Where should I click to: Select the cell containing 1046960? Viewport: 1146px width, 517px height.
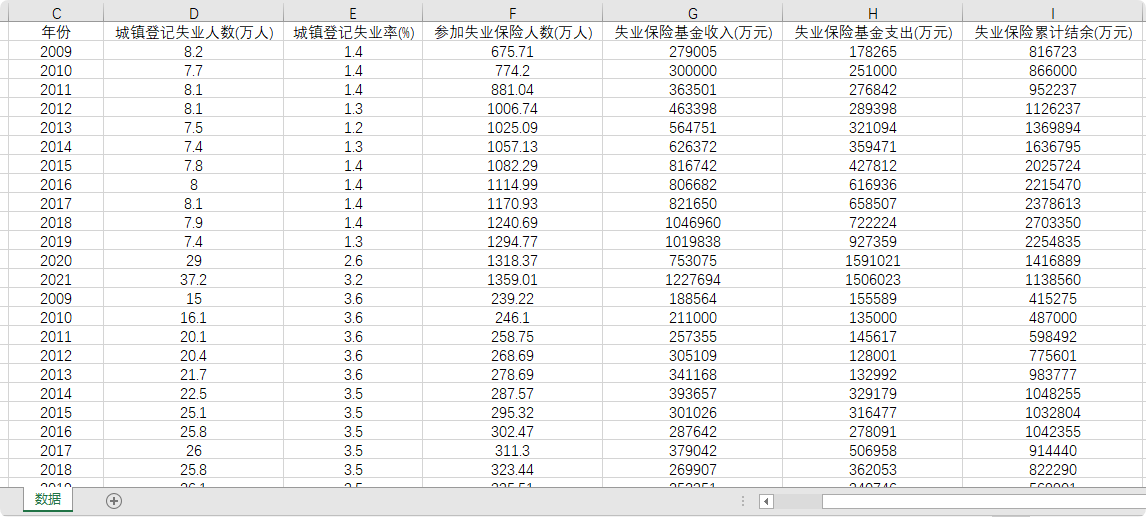693,222
